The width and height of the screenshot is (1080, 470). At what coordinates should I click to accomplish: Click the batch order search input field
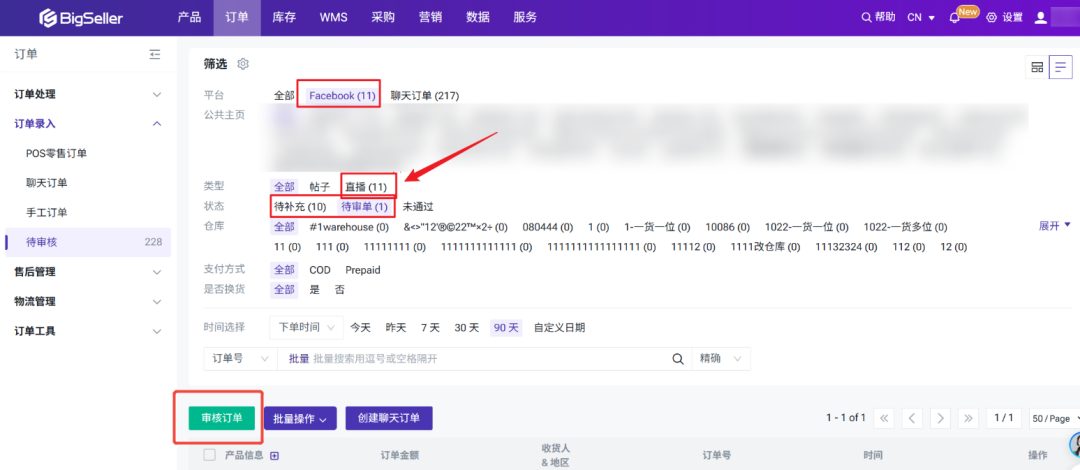pos(480,359)
